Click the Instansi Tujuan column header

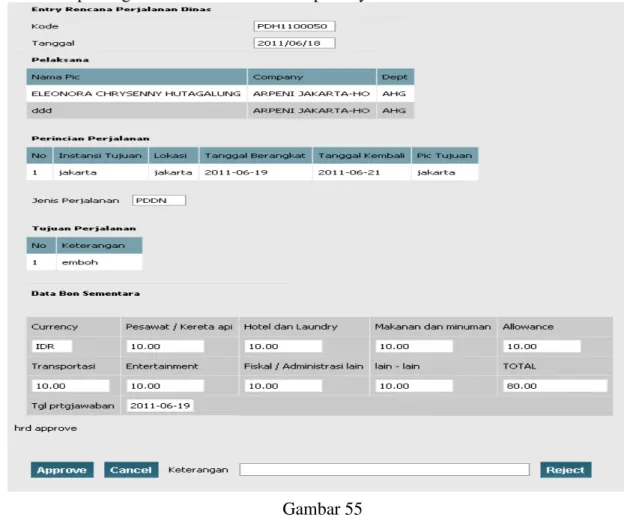(x=100, y=156)
